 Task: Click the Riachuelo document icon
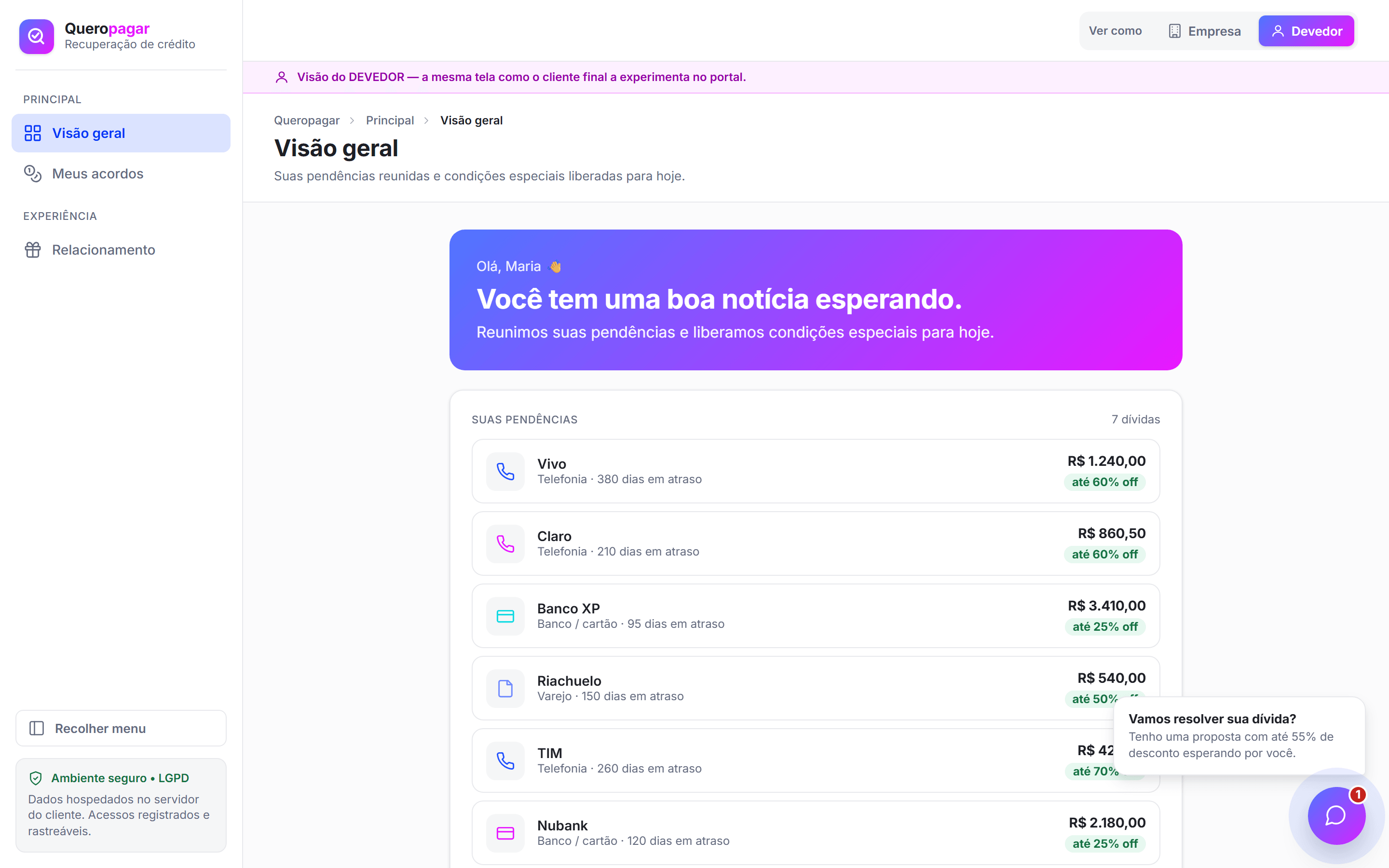[x=505, y=688]
